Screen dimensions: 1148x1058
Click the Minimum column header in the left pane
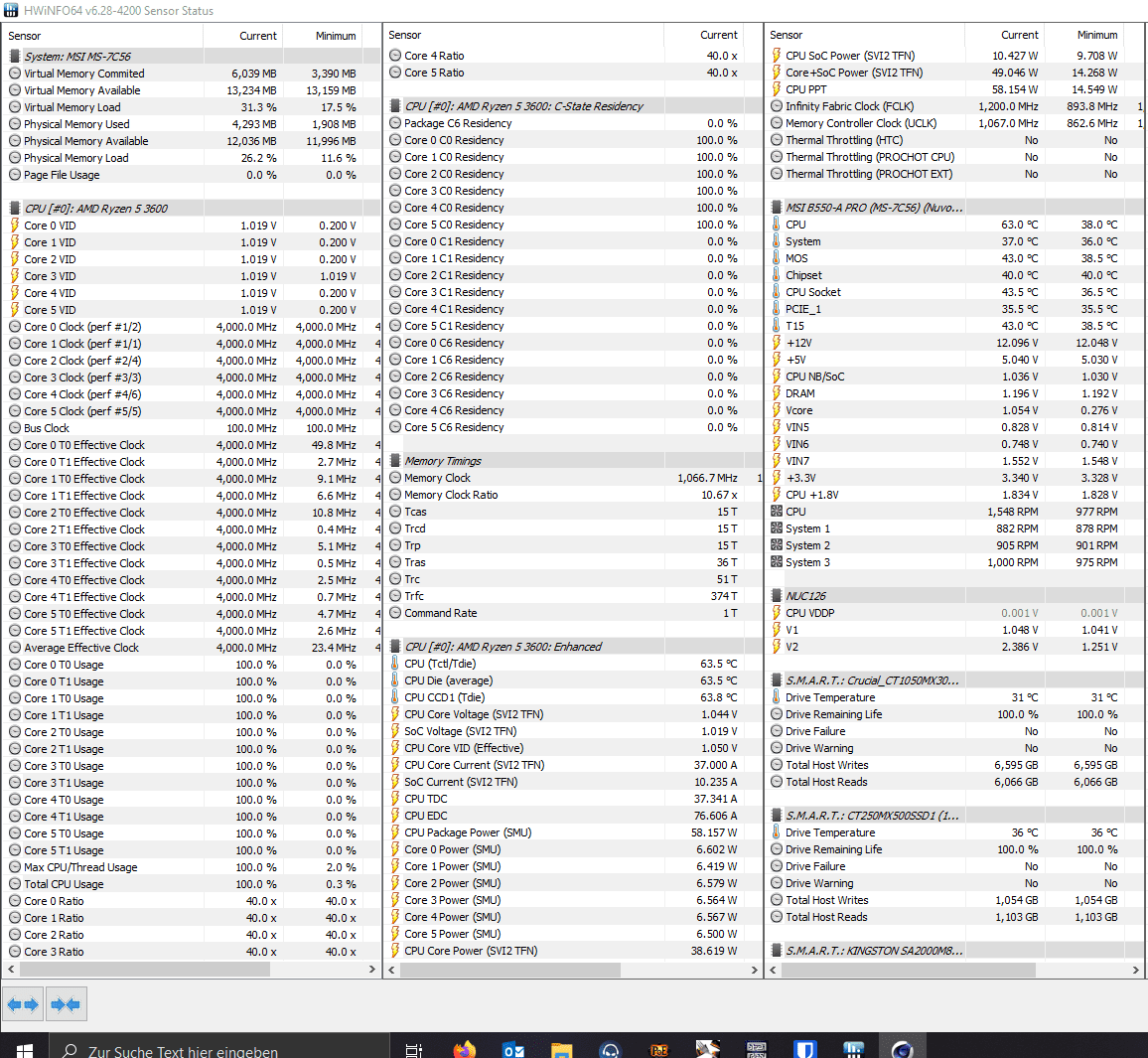pyautogui.click(x=322, y=36)
